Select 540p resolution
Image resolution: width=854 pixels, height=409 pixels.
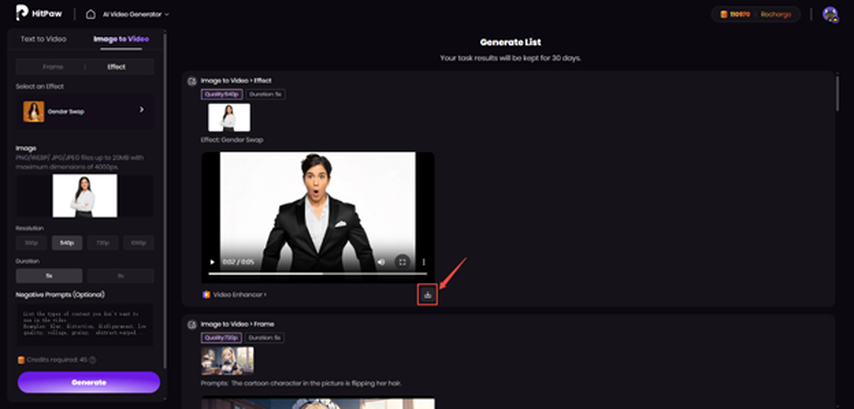click(x=69, y=243)
